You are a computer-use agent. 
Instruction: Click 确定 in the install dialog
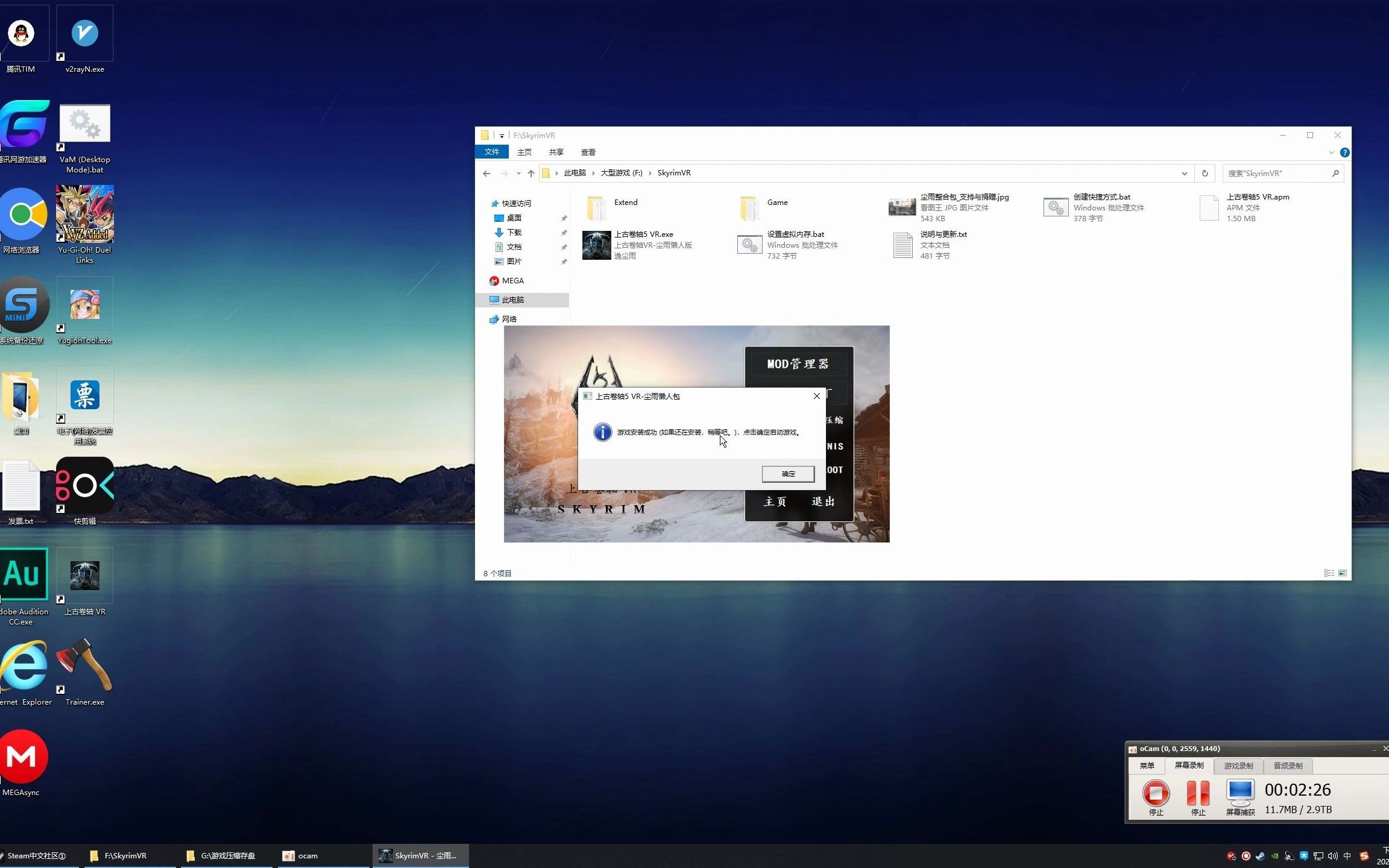point(788,474)
